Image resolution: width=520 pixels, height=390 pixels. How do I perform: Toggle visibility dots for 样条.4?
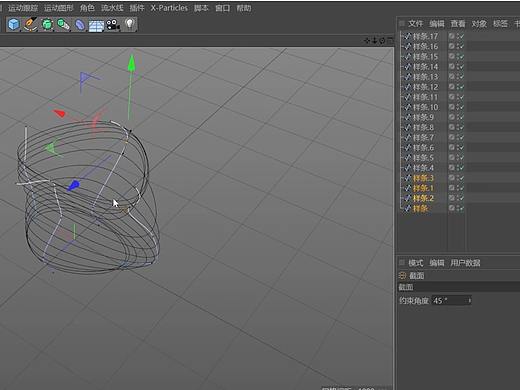point(458,168)
